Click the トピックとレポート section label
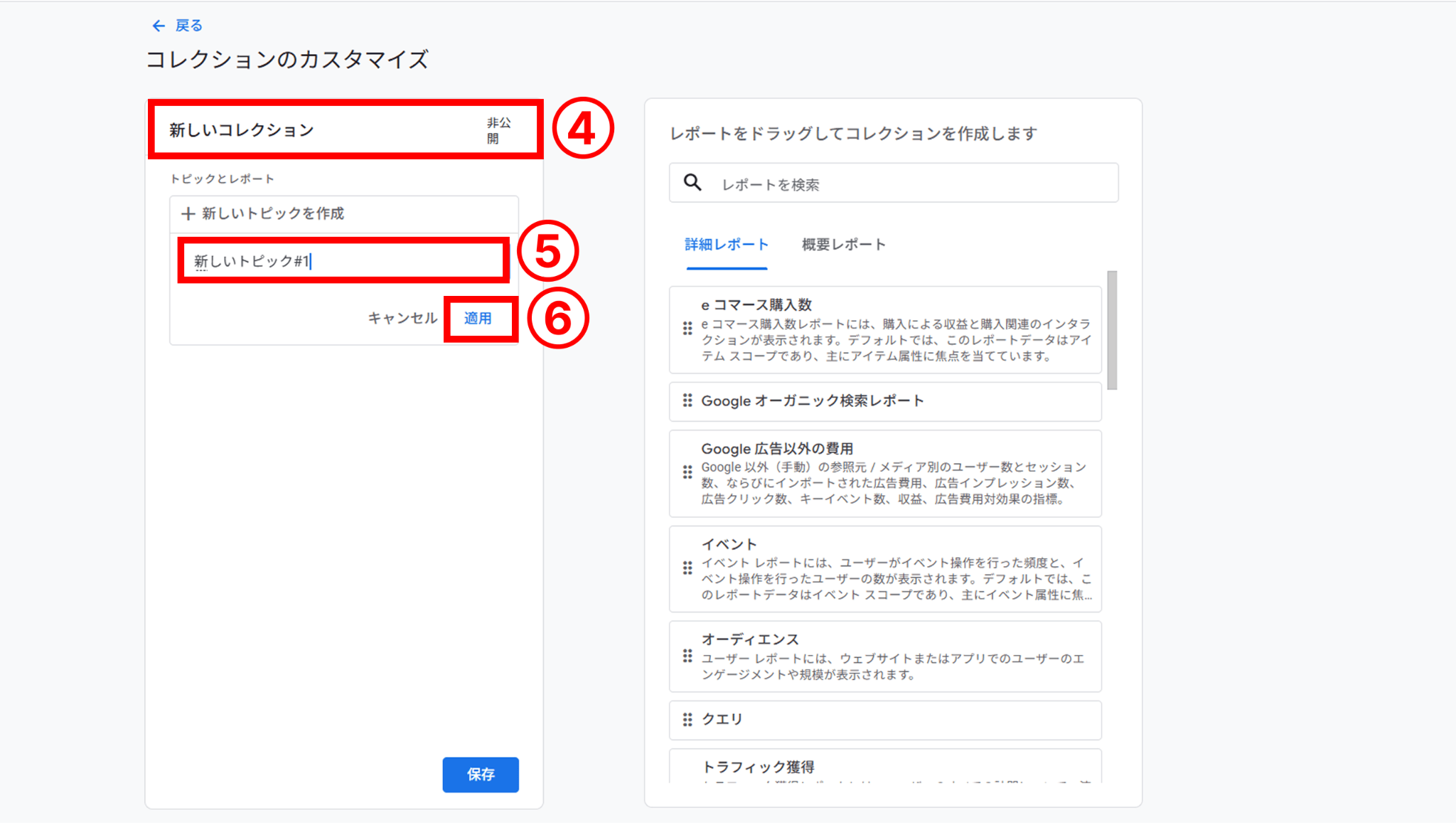1456x823 pixels. 222,179
